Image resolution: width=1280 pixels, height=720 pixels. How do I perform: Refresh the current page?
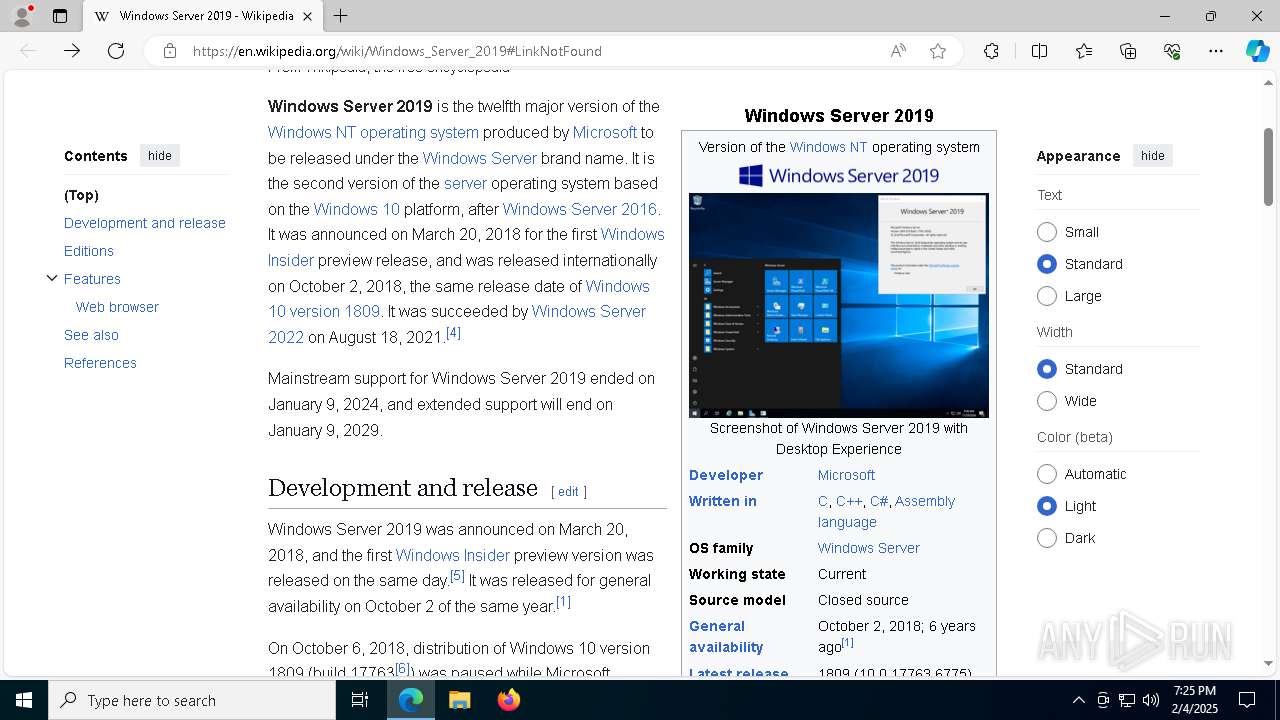[116, 51]
